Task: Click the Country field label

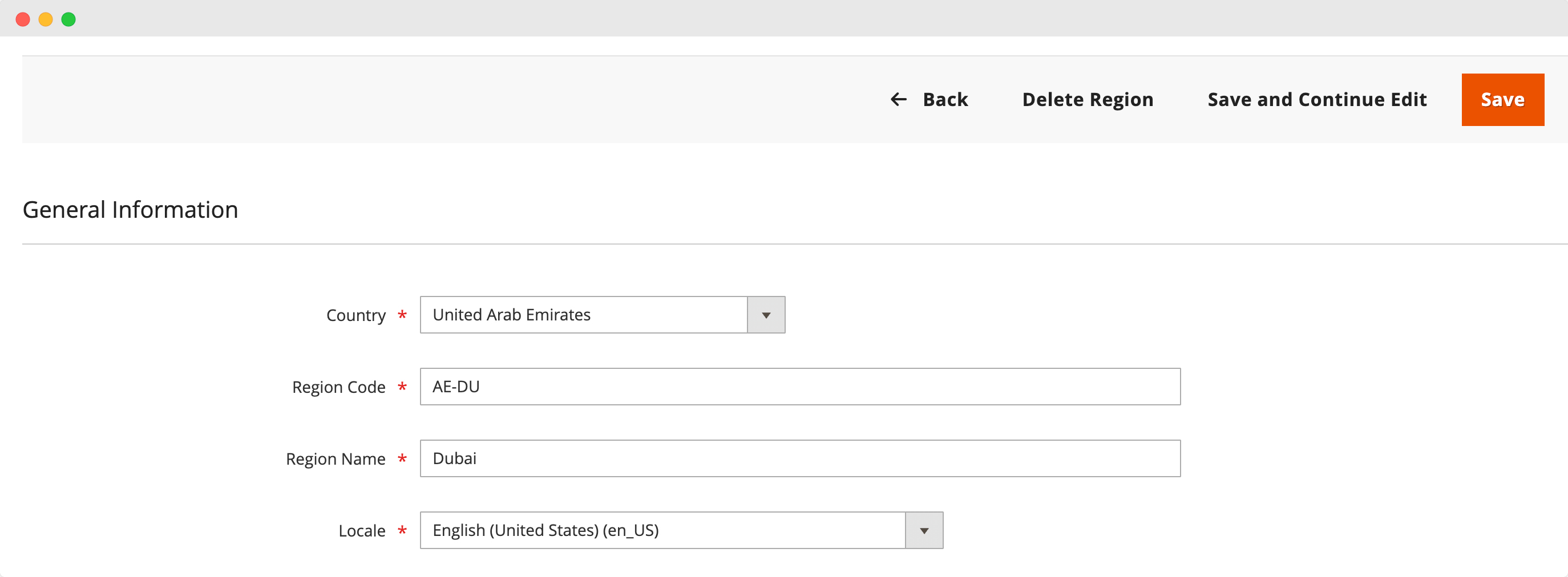Action: [x=355, y=315]
